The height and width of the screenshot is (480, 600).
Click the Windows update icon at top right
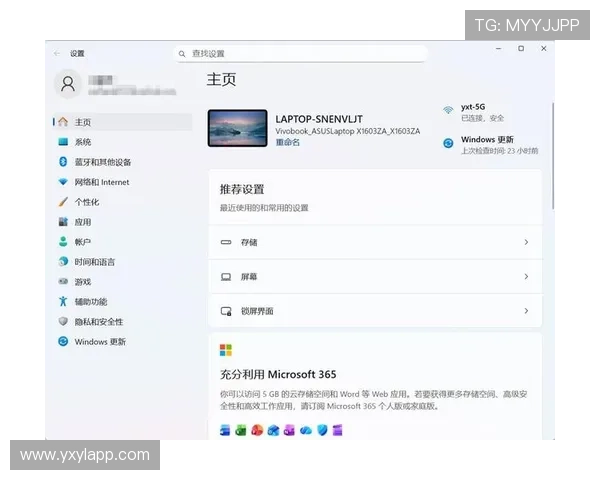448,143
